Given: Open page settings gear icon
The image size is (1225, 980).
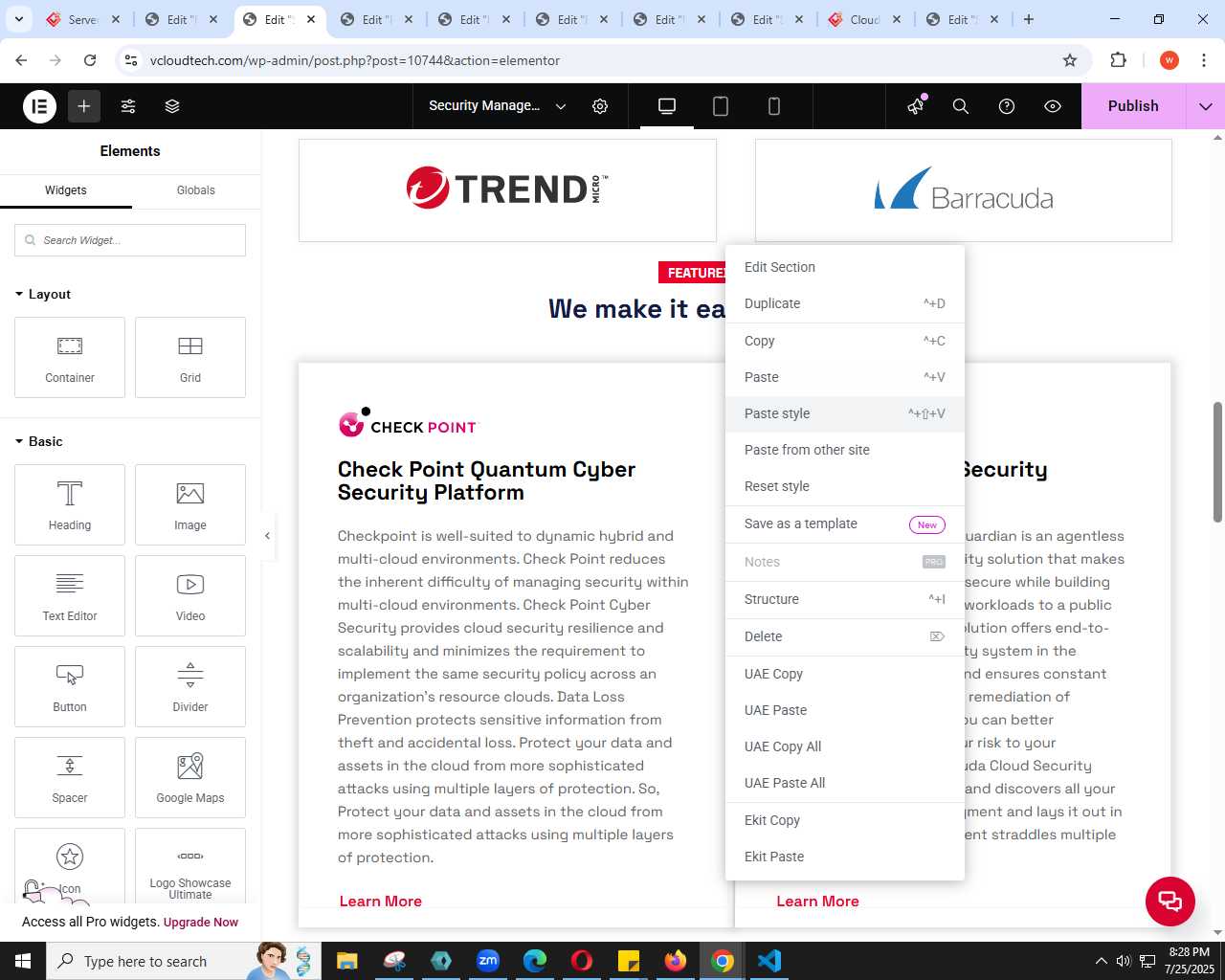Looking at the screenshot, I should (600, 106).
